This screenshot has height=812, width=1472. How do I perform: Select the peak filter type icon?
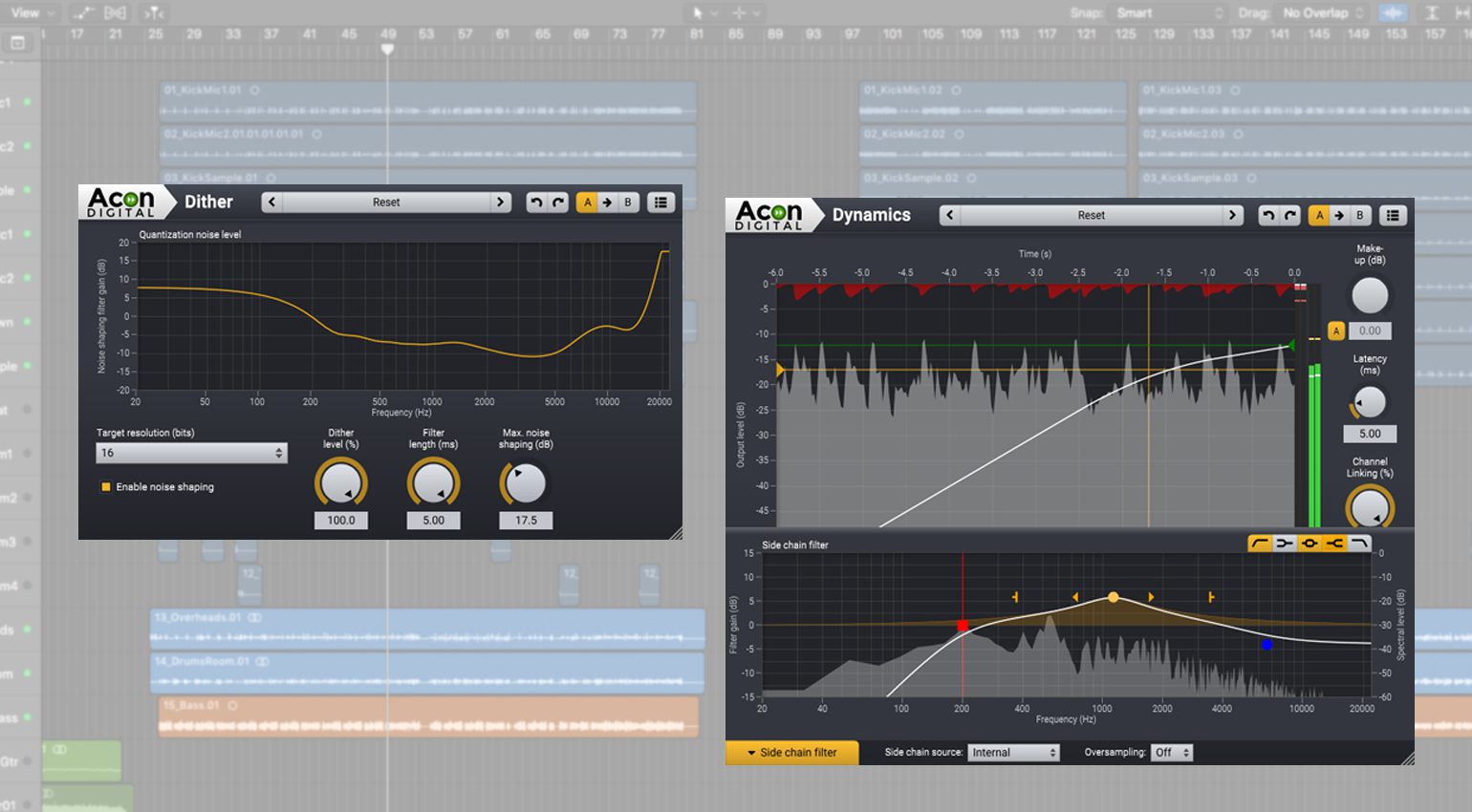[1310, 543]
